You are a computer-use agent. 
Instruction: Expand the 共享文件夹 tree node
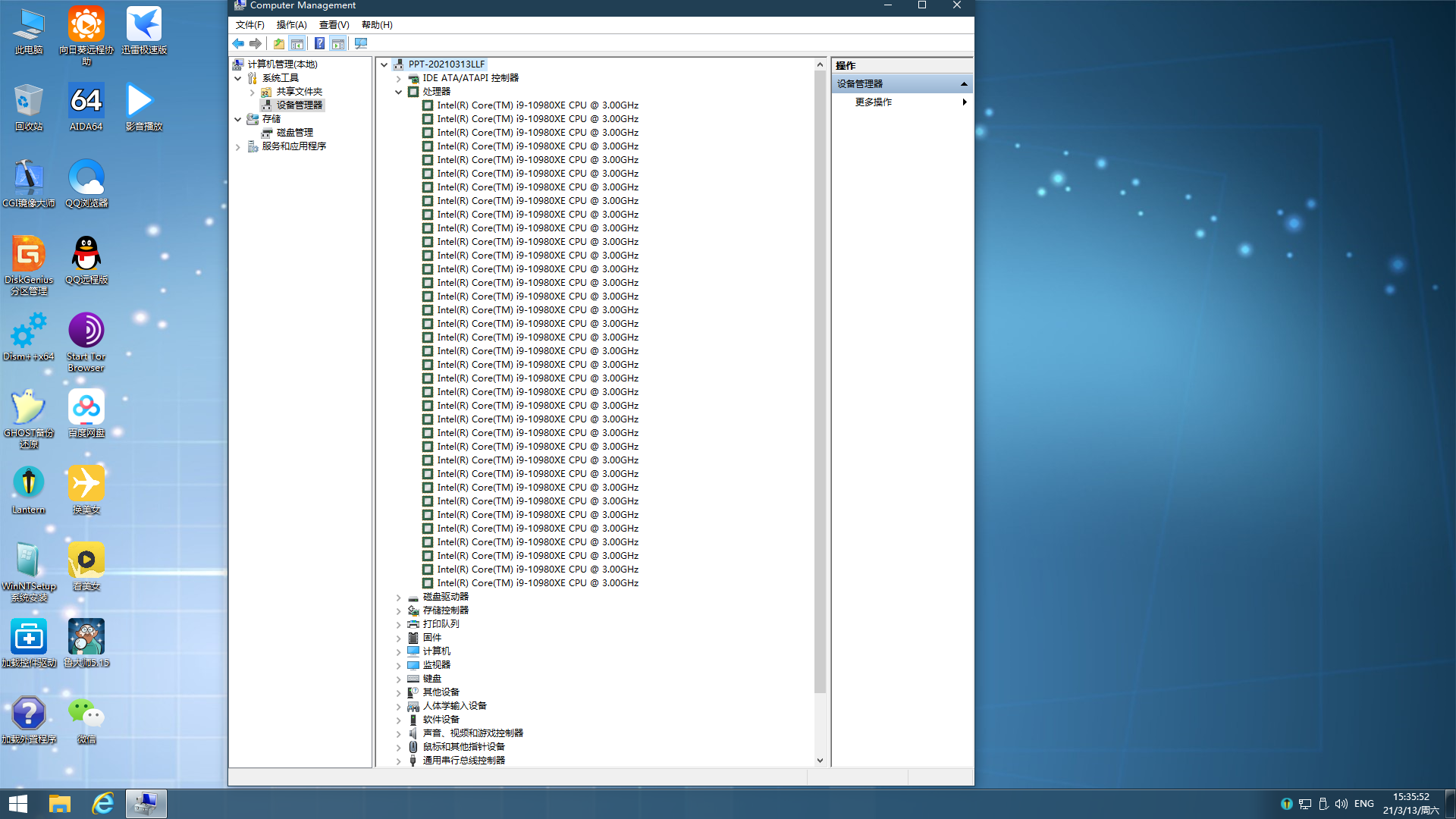click(x=252, y=92)
